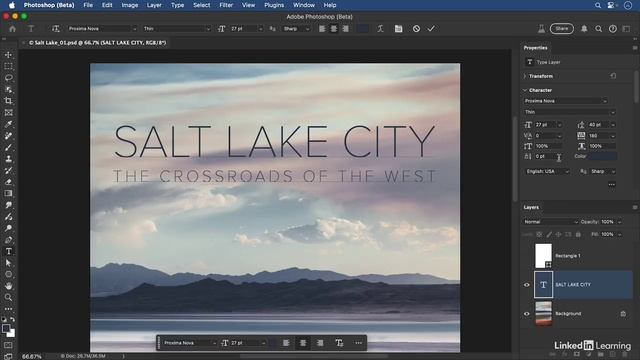Toggle Quick Mask mode
Image resolution: width=640 pixels, height=360 pixels.
click(8, 345)
